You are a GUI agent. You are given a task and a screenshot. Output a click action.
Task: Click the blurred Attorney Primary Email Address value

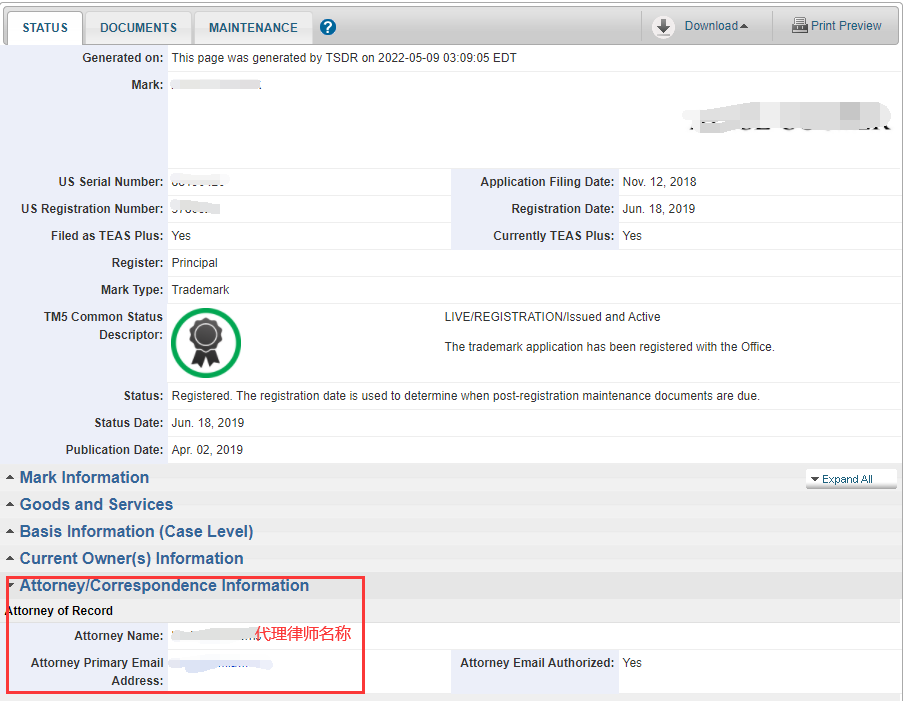point(220,663)
